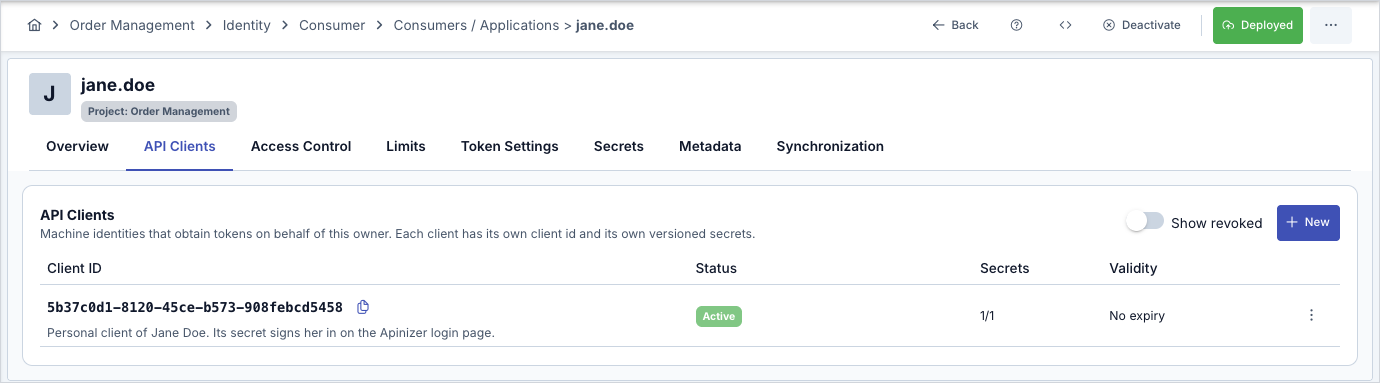Switch to the Secrets tab

click(x=619, y=146)
